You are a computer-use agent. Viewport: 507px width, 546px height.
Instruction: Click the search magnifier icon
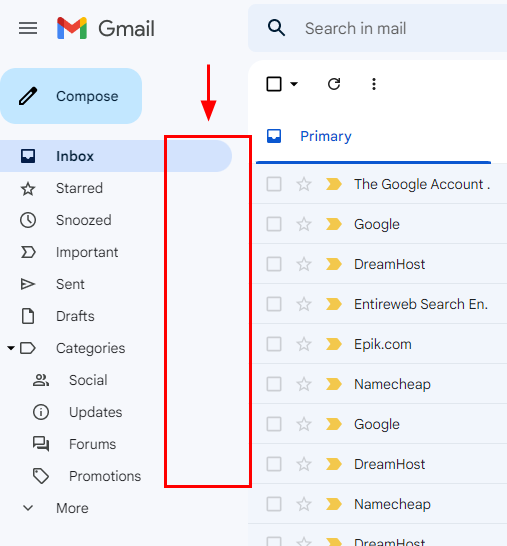click(276, 28)
